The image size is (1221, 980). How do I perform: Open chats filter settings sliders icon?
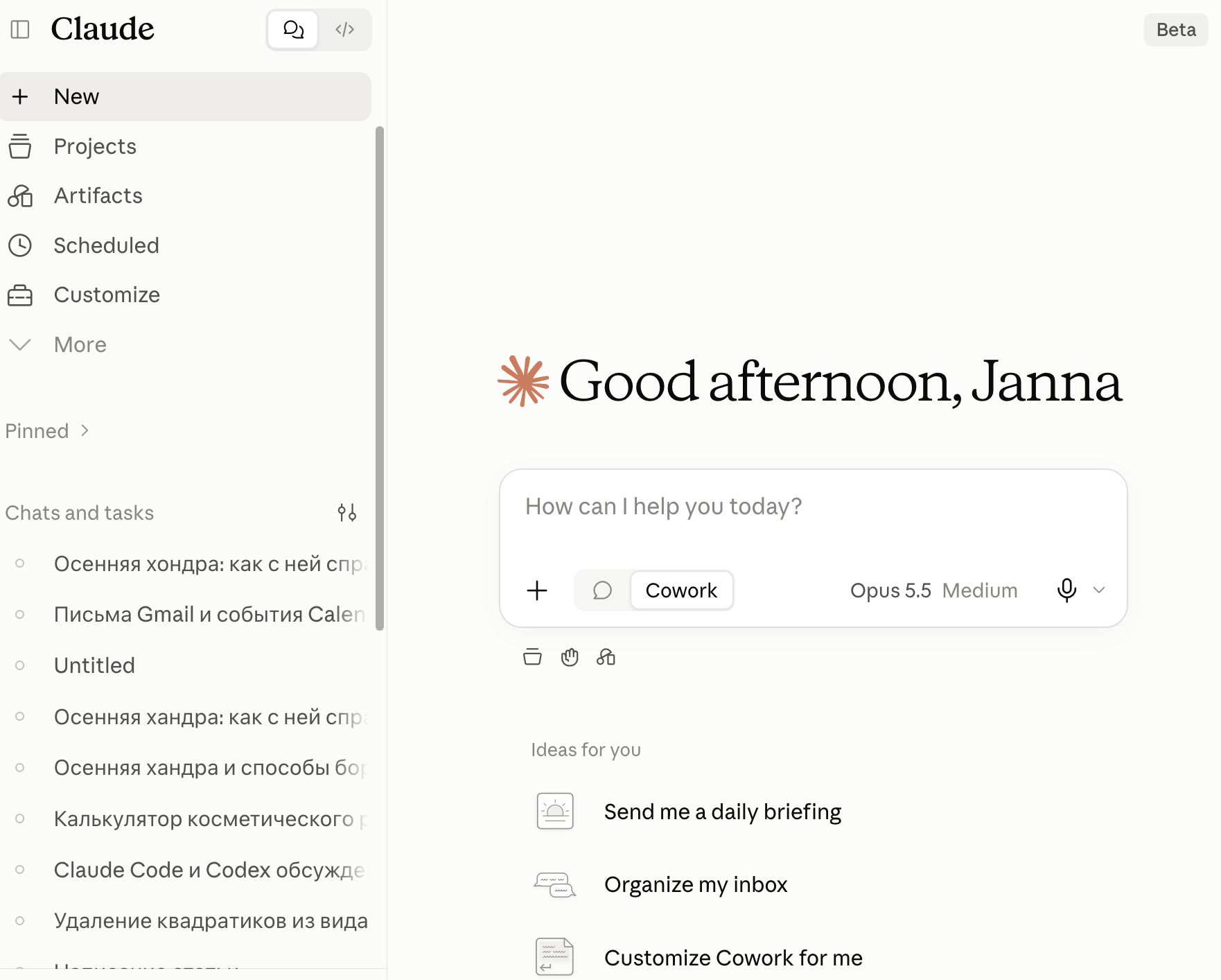point(346,513)
